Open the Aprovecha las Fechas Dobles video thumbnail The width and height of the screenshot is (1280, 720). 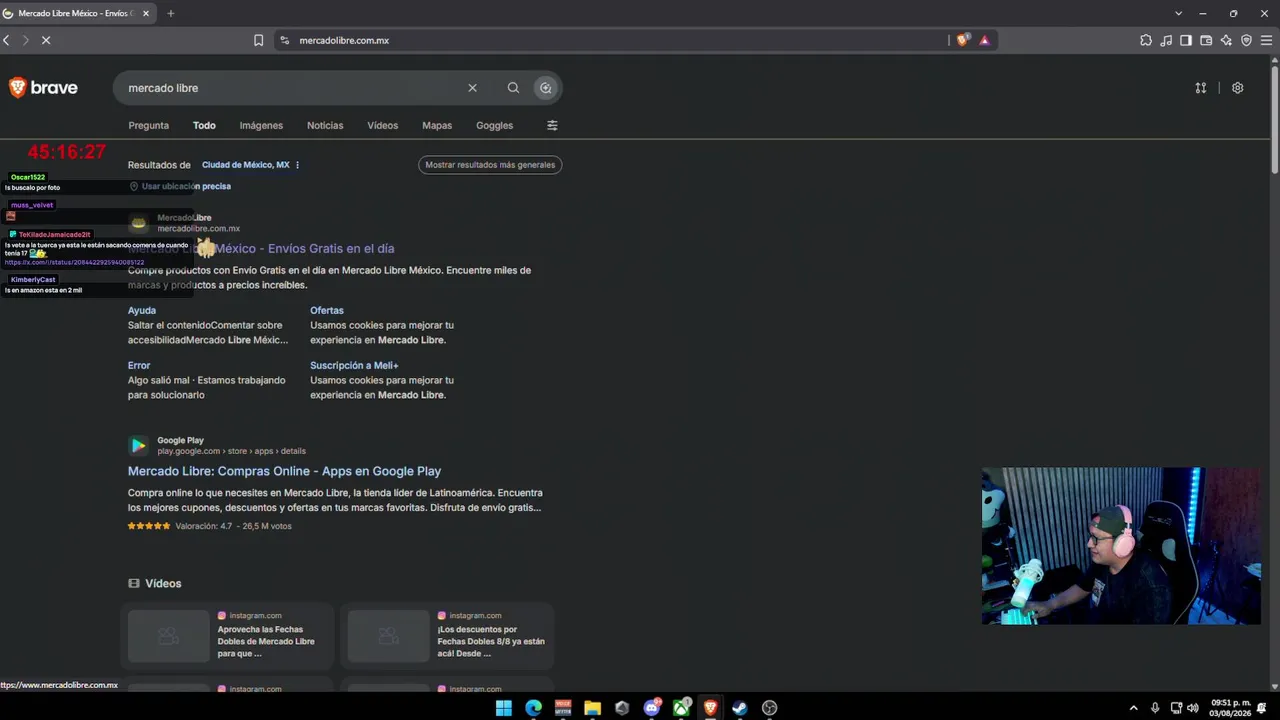(x=168, y=636)
